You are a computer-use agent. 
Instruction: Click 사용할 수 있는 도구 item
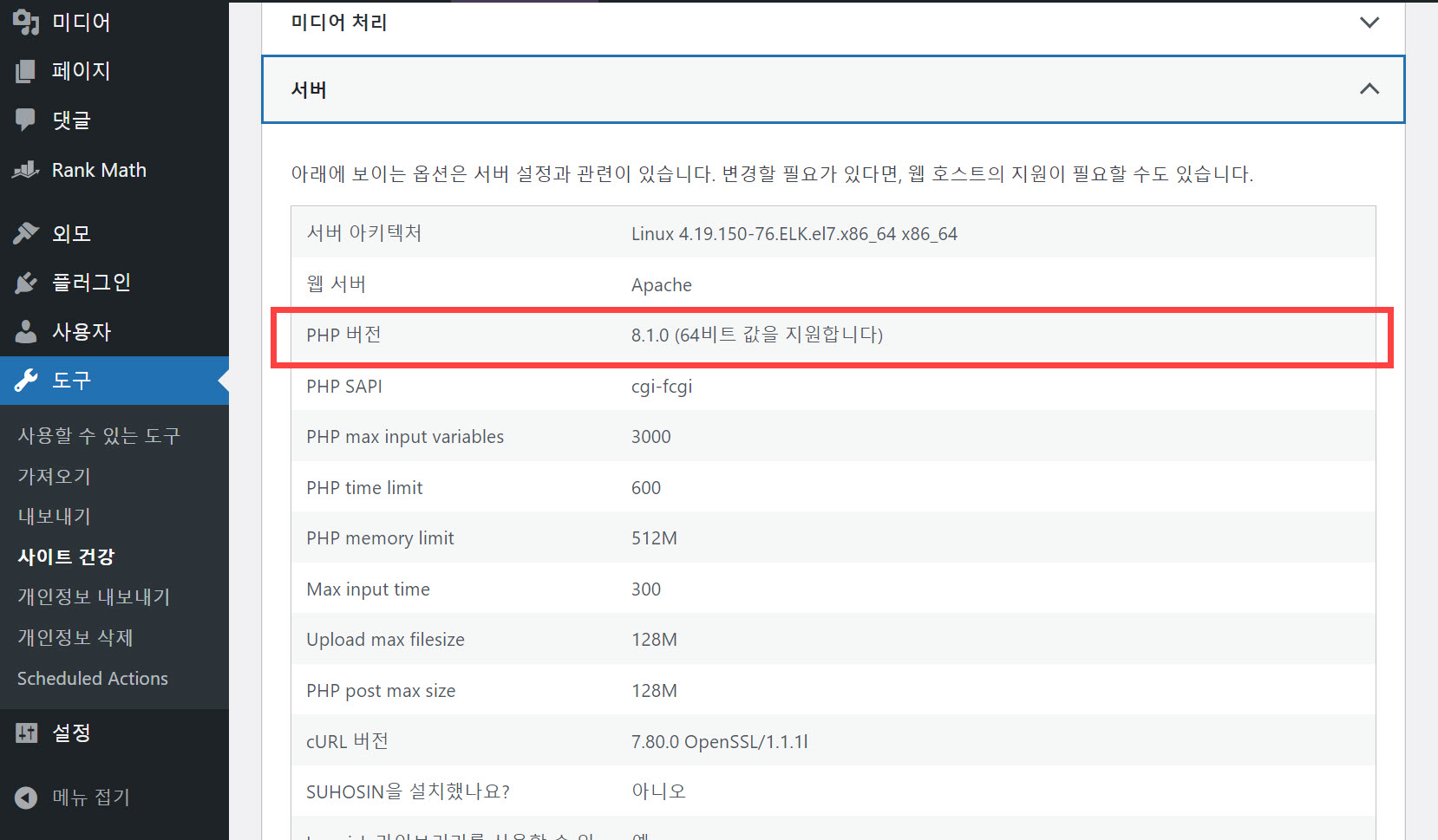pos(98,434)
